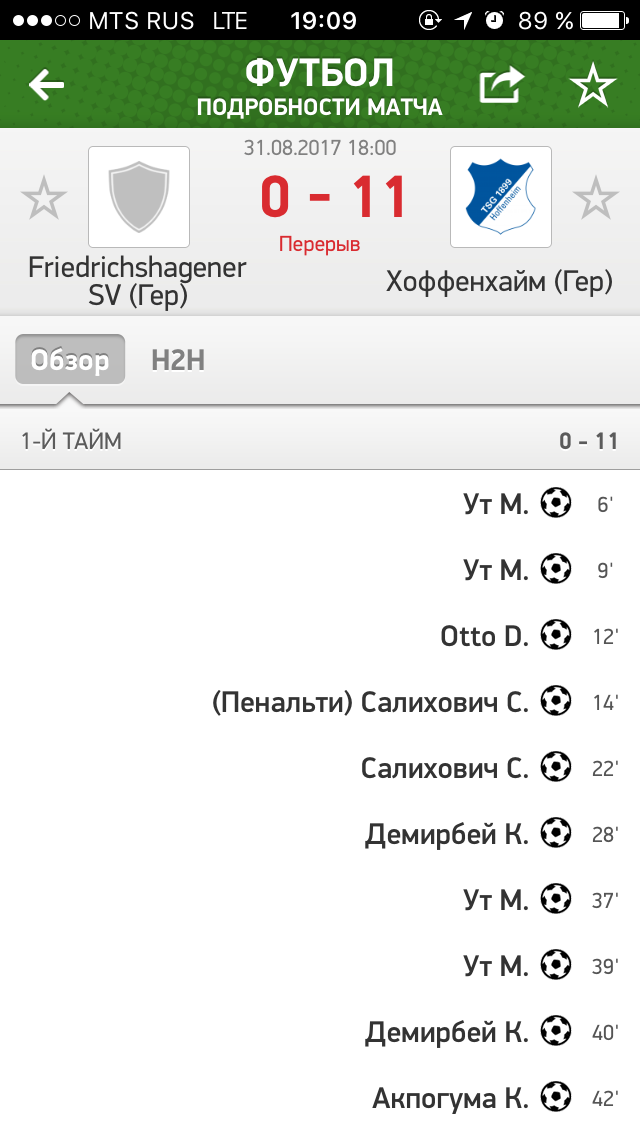Tap goal ball icon at 28'
Image resolution: width=640 pixels, height=1136 pixels.
tap(556, 833)
